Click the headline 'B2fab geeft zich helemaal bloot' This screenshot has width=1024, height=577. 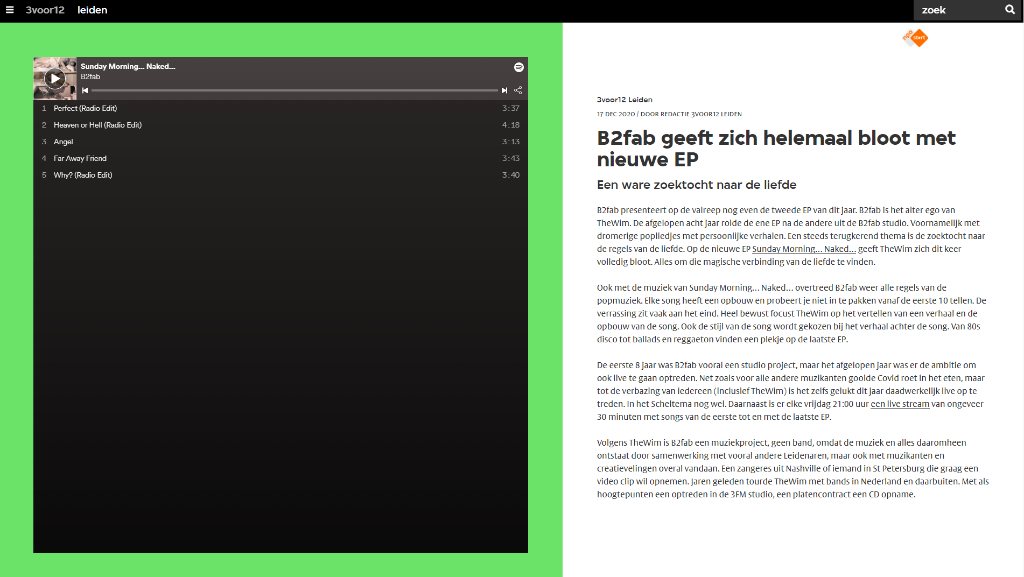pyautogui.click(x=776, y=148)
